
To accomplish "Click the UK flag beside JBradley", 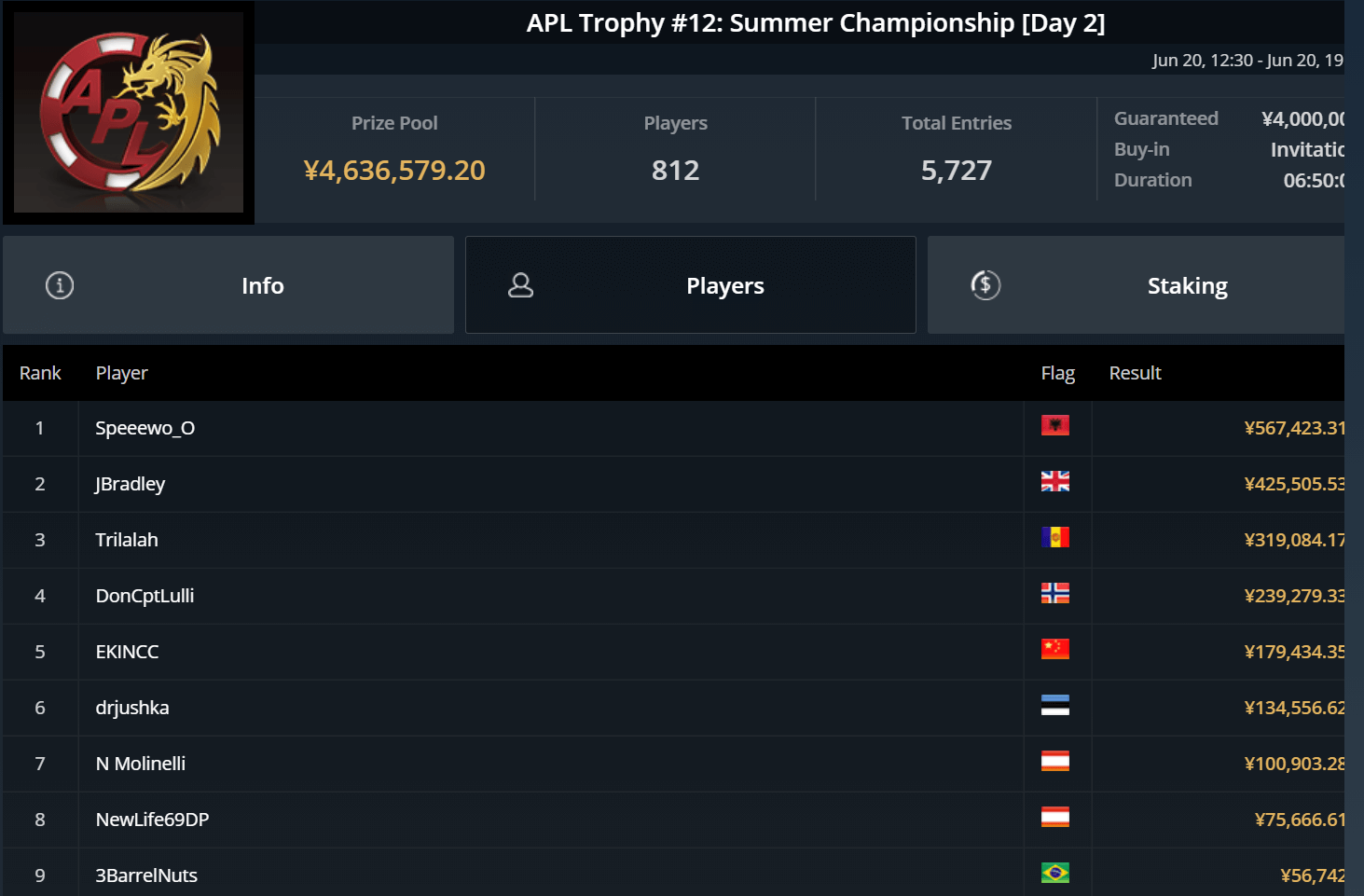I will click(1054, 482).
